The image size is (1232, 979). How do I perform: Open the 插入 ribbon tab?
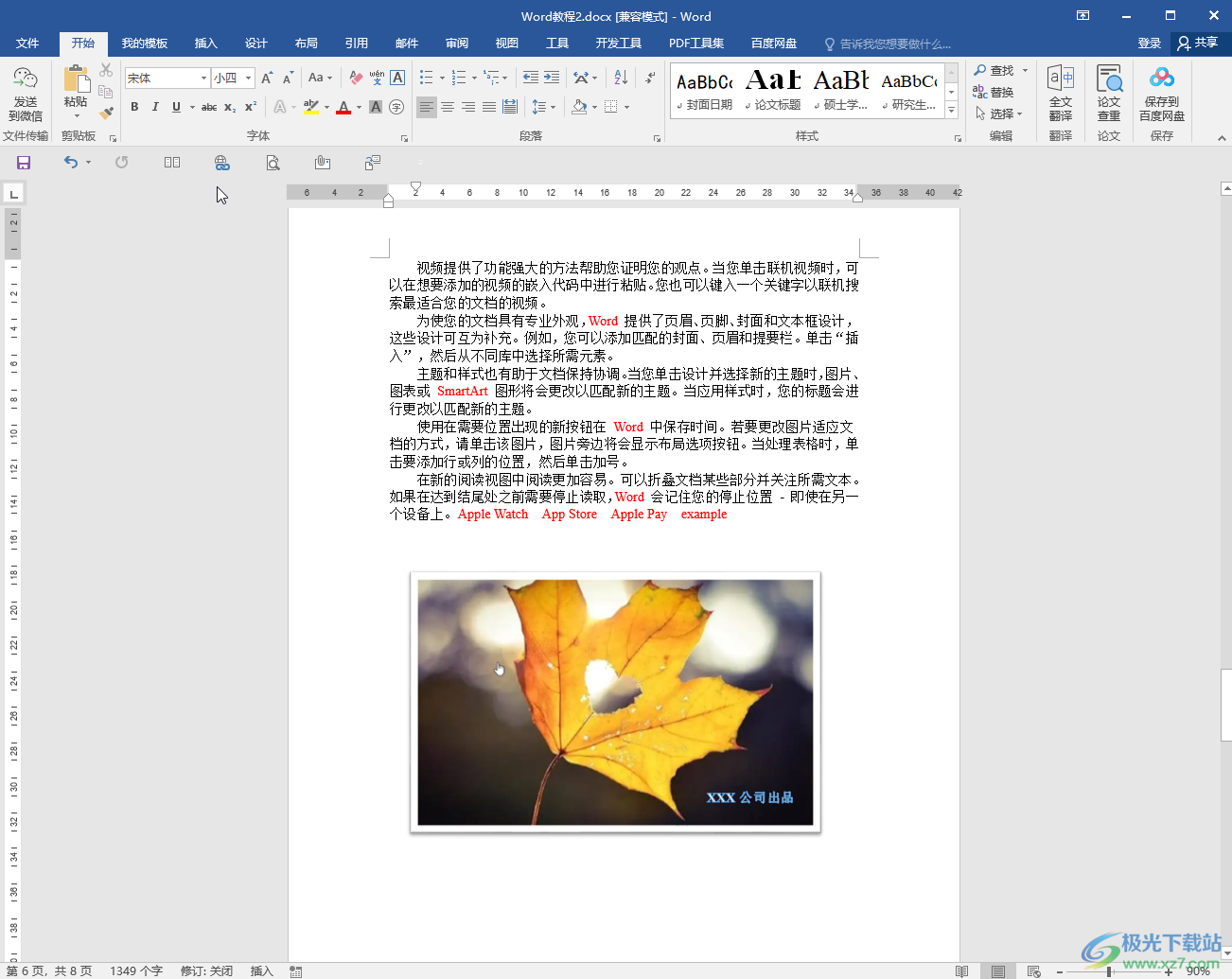pyautogui.click(x=205, y=44)
